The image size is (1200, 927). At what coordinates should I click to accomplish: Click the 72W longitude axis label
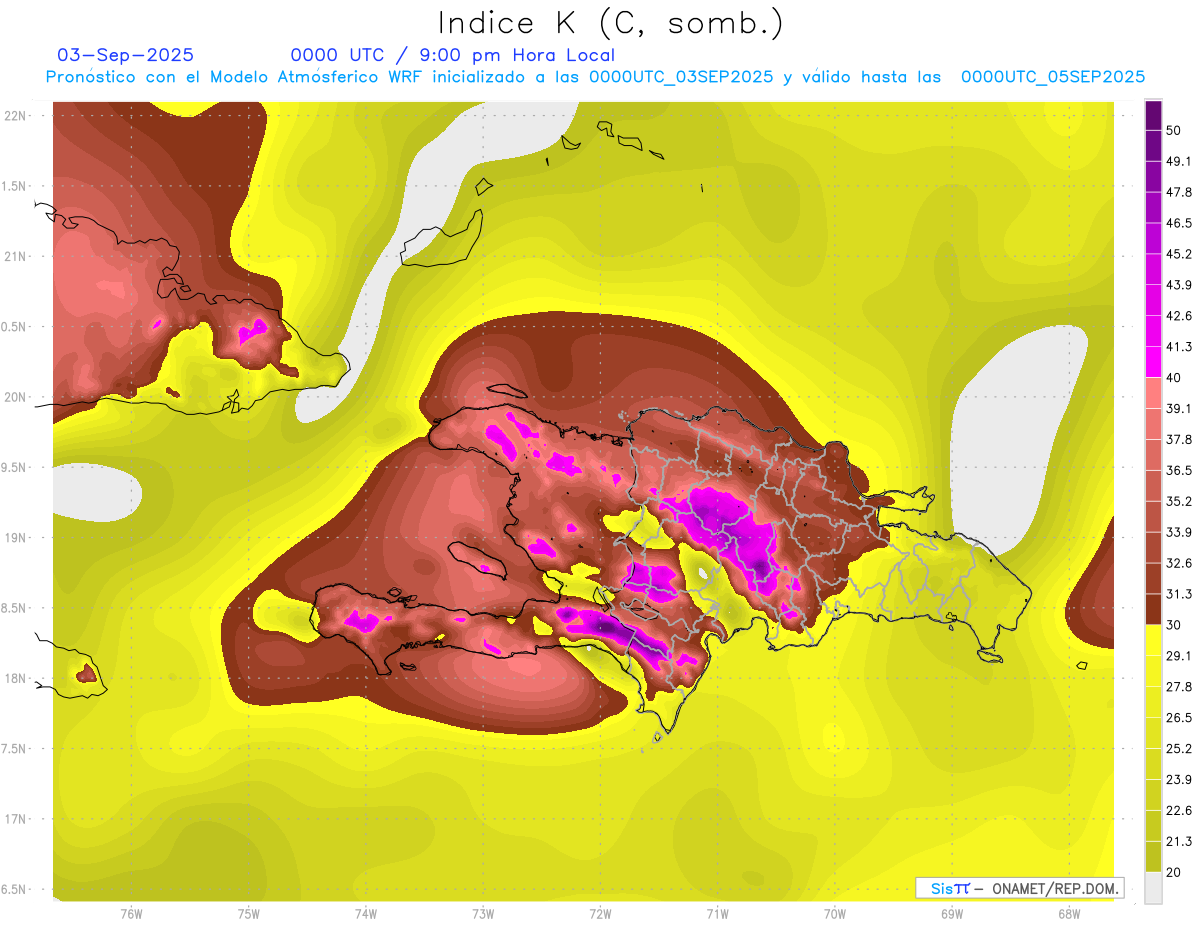[600, 913]
